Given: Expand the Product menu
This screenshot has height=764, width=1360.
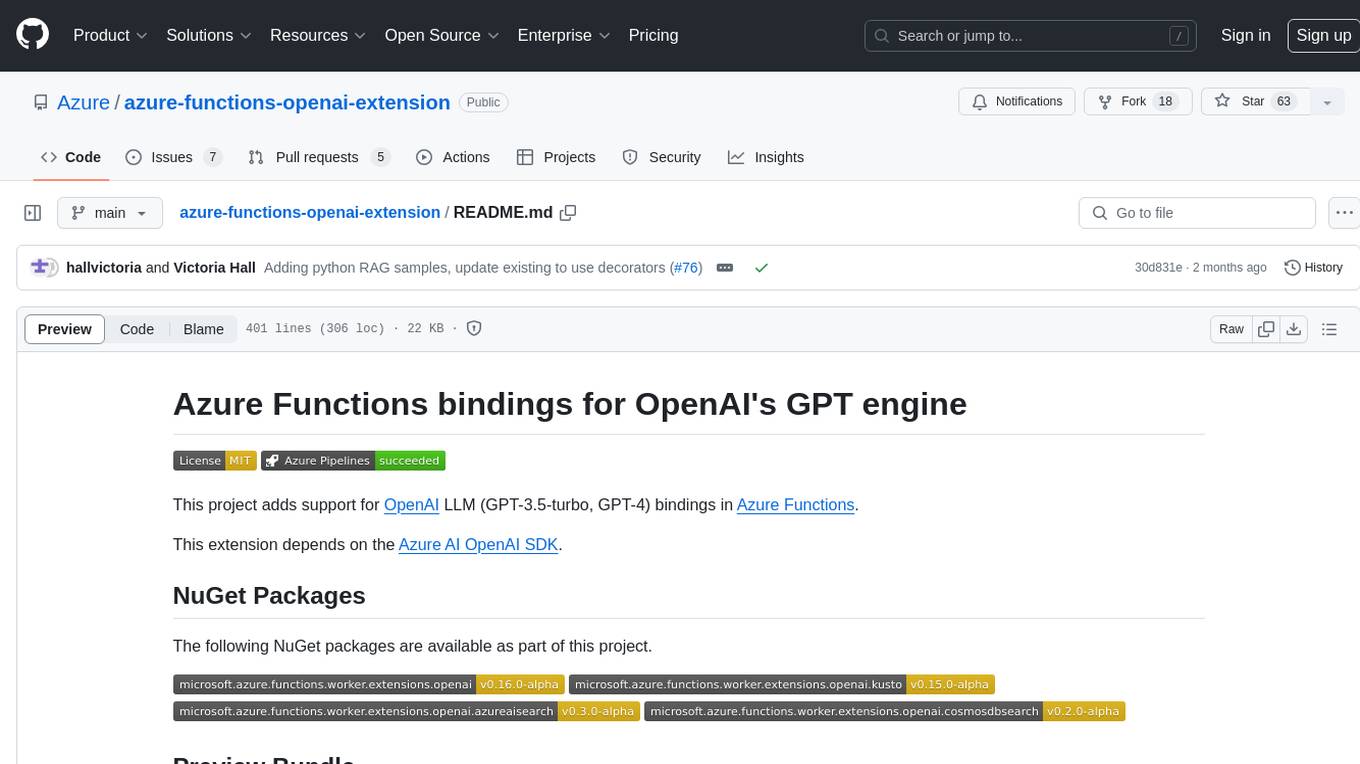Looking at the screenshot, I should (110, 35).
